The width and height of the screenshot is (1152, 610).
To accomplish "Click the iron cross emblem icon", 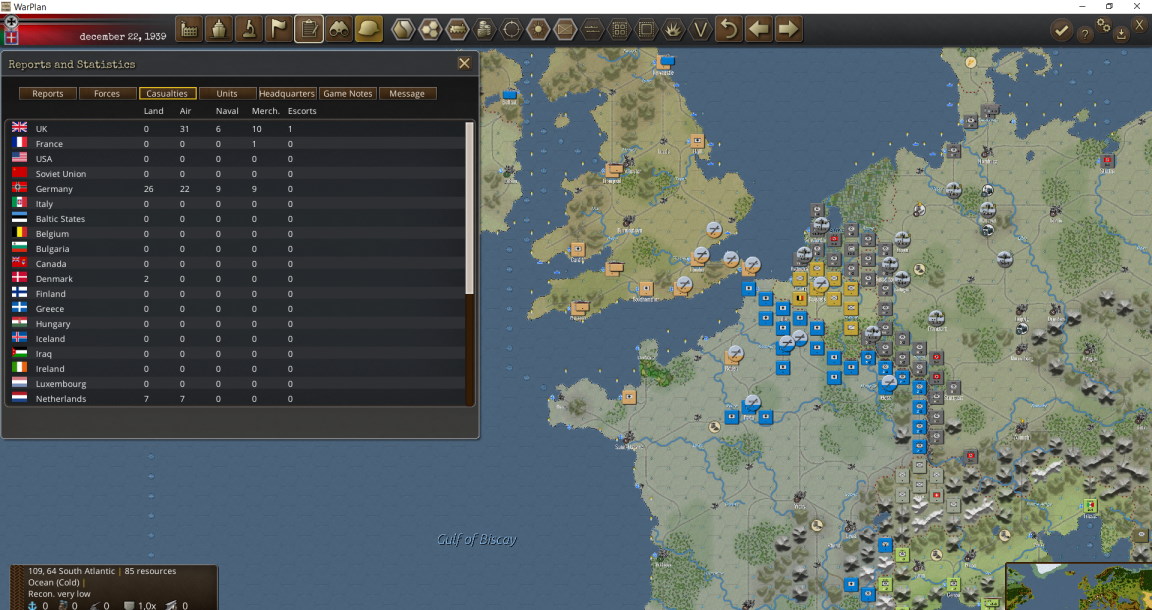I will pos(11,21).
